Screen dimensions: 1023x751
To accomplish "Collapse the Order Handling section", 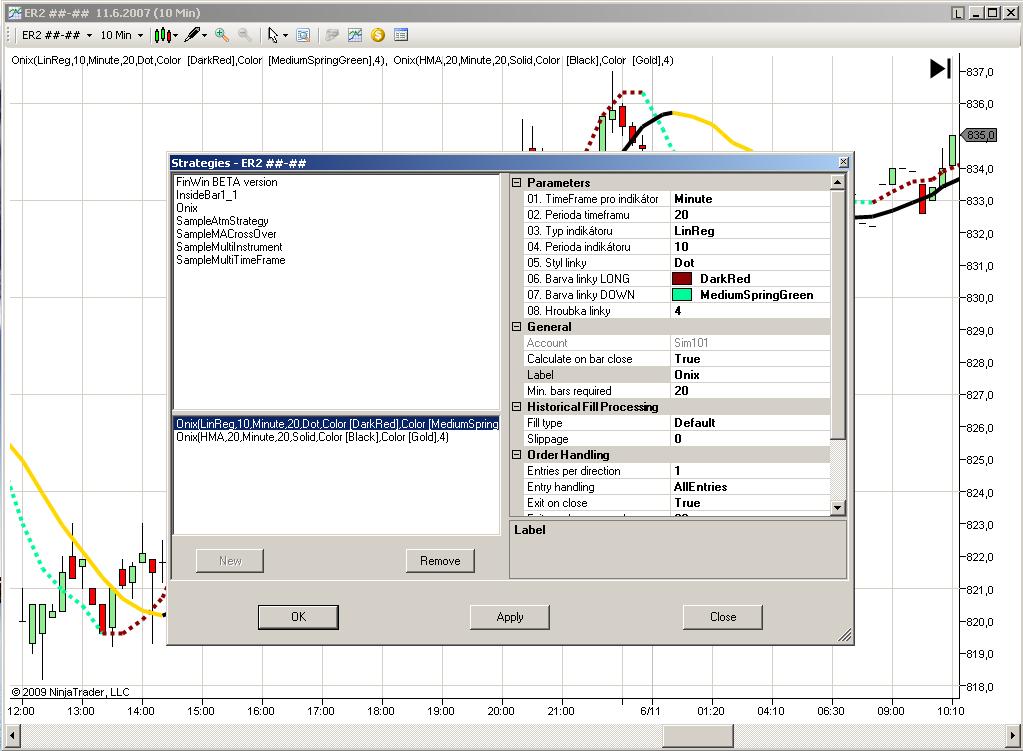I will pyautogui.click(x=517, y=455).
